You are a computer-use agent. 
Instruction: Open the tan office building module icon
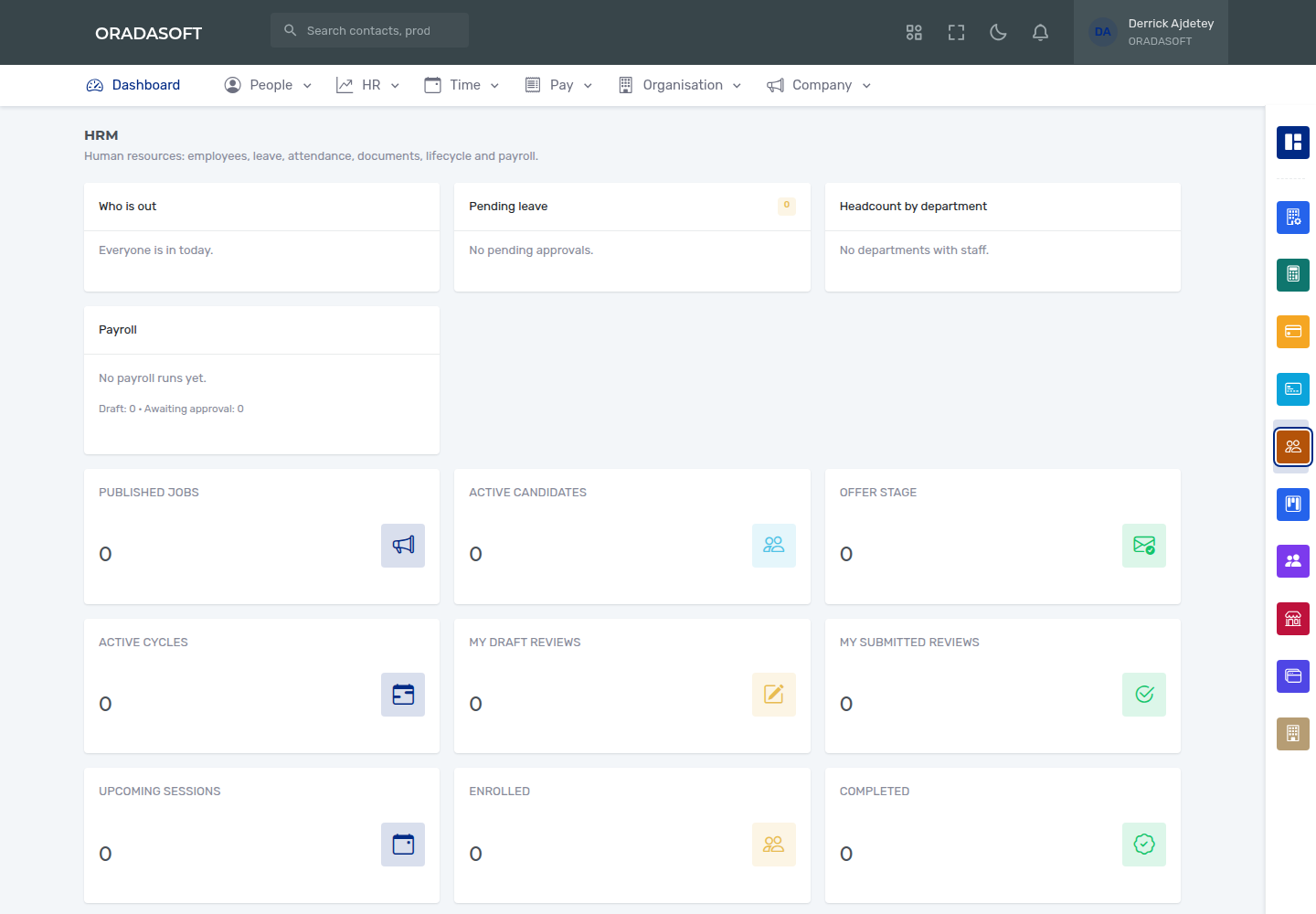coord(1293,734)
